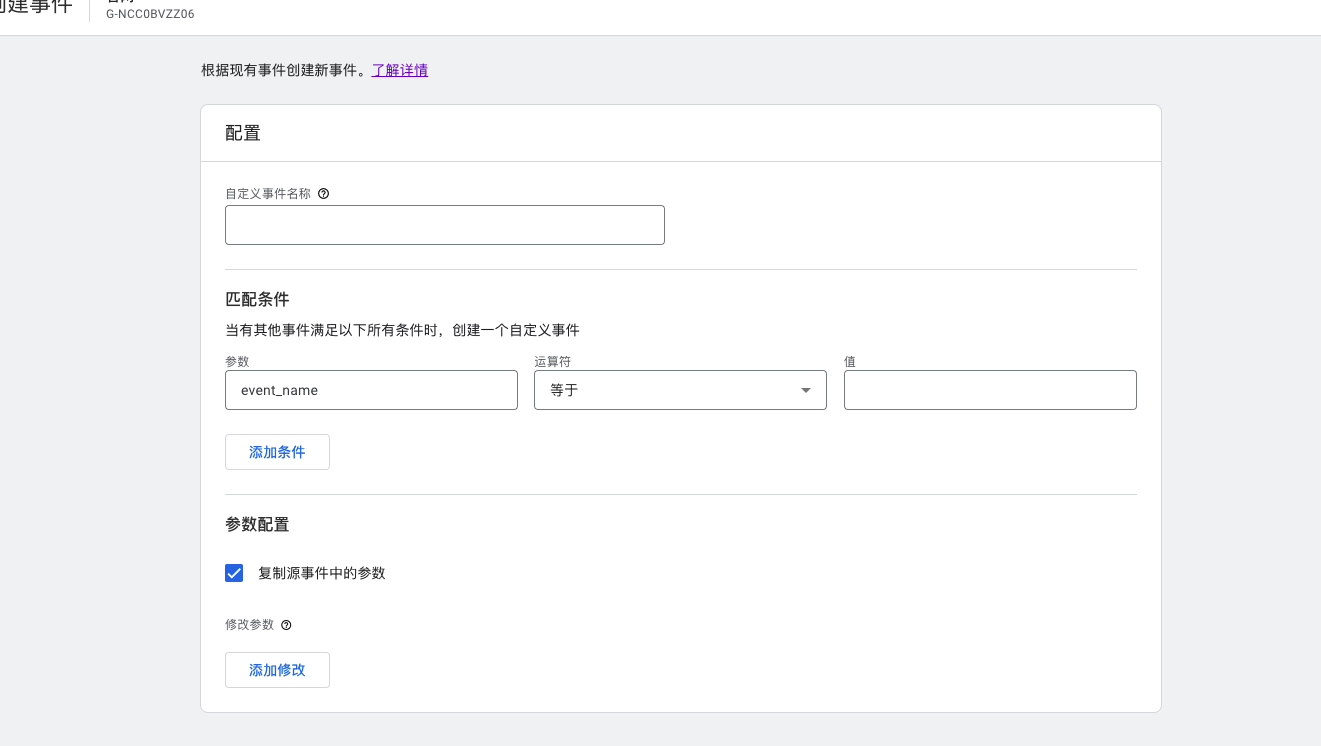
Task: Focus the empty 值 input field
Action: tap(990, 390)
